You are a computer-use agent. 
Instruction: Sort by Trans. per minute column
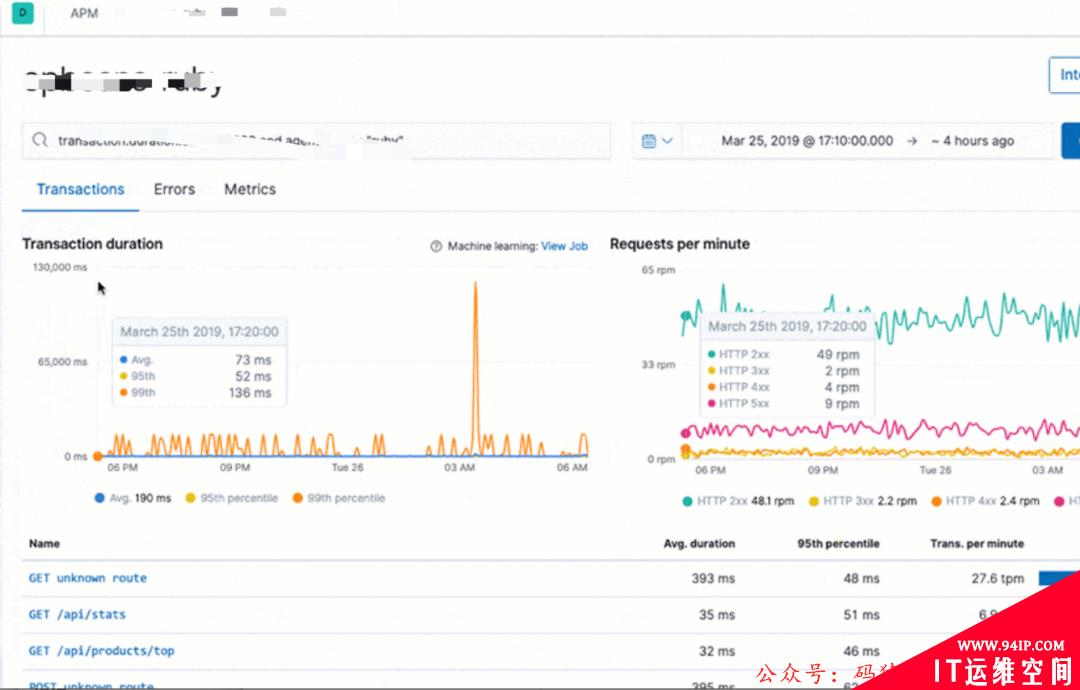[977, 544]
